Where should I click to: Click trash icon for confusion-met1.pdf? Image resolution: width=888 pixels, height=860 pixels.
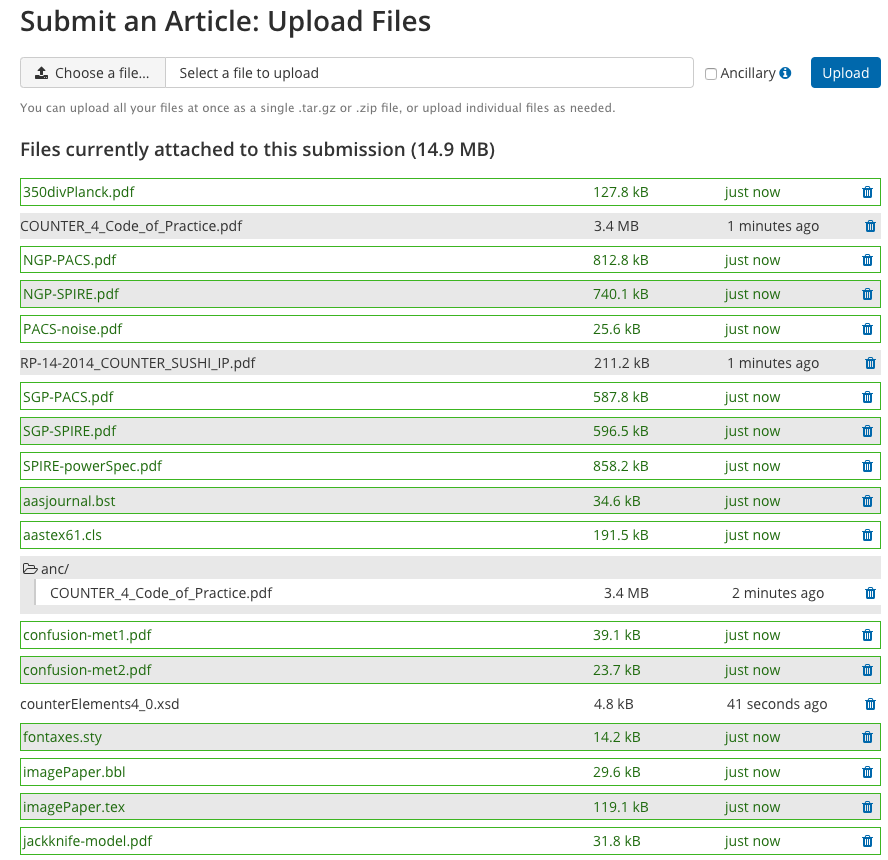867,635
